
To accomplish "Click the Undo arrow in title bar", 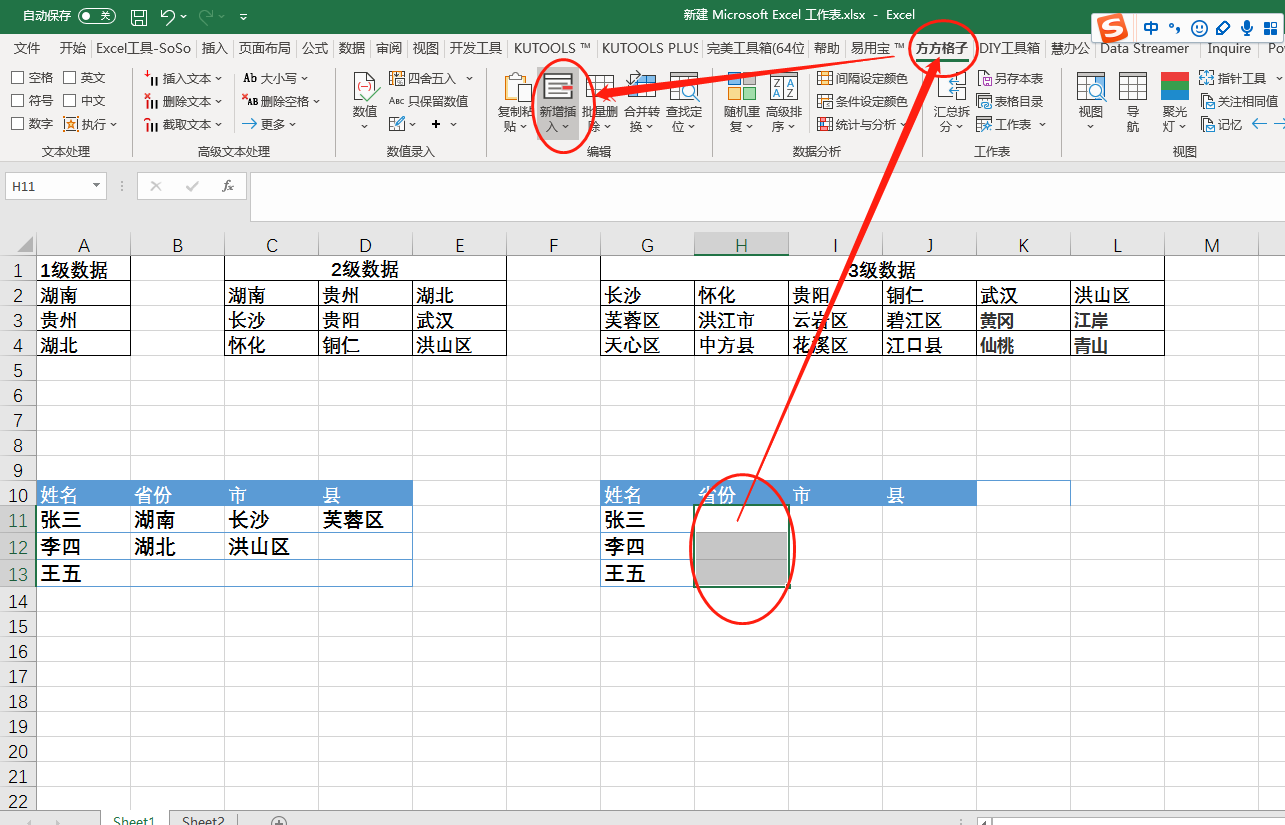I will (167, 16).
